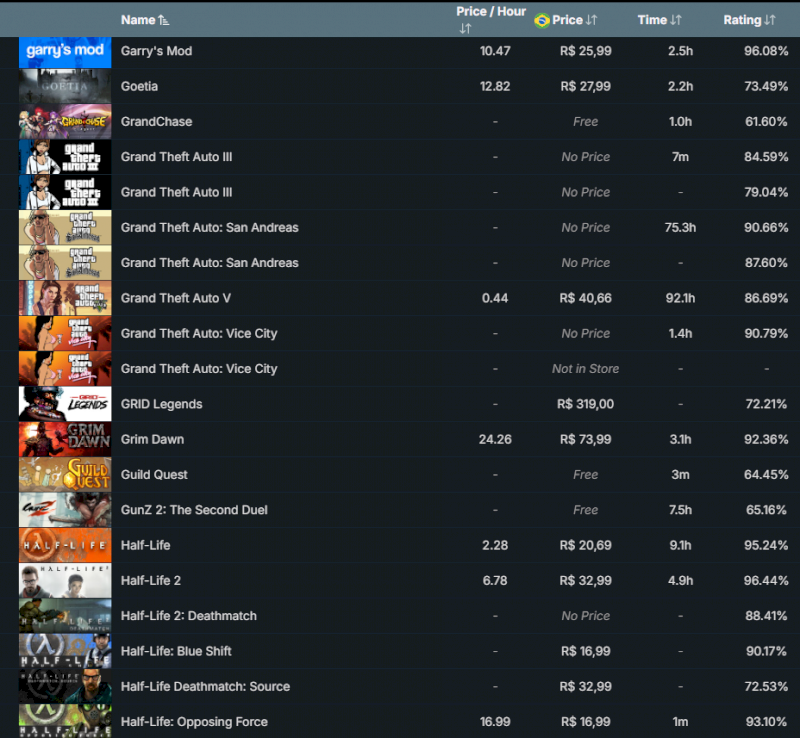The width and height of the screenshot is (800, 738).
Task: Click the Brazil flag currency icon
Action: 542,20
